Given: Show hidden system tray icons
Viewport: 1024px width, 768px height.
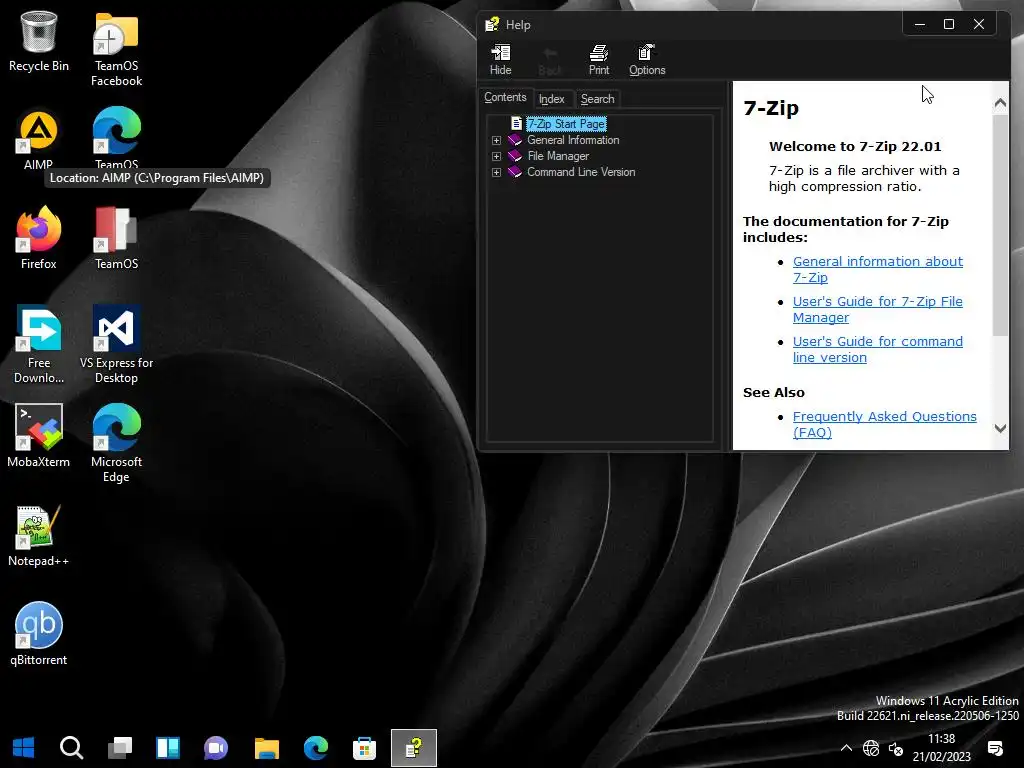Looking at the screenshot, I should (846, 748).
